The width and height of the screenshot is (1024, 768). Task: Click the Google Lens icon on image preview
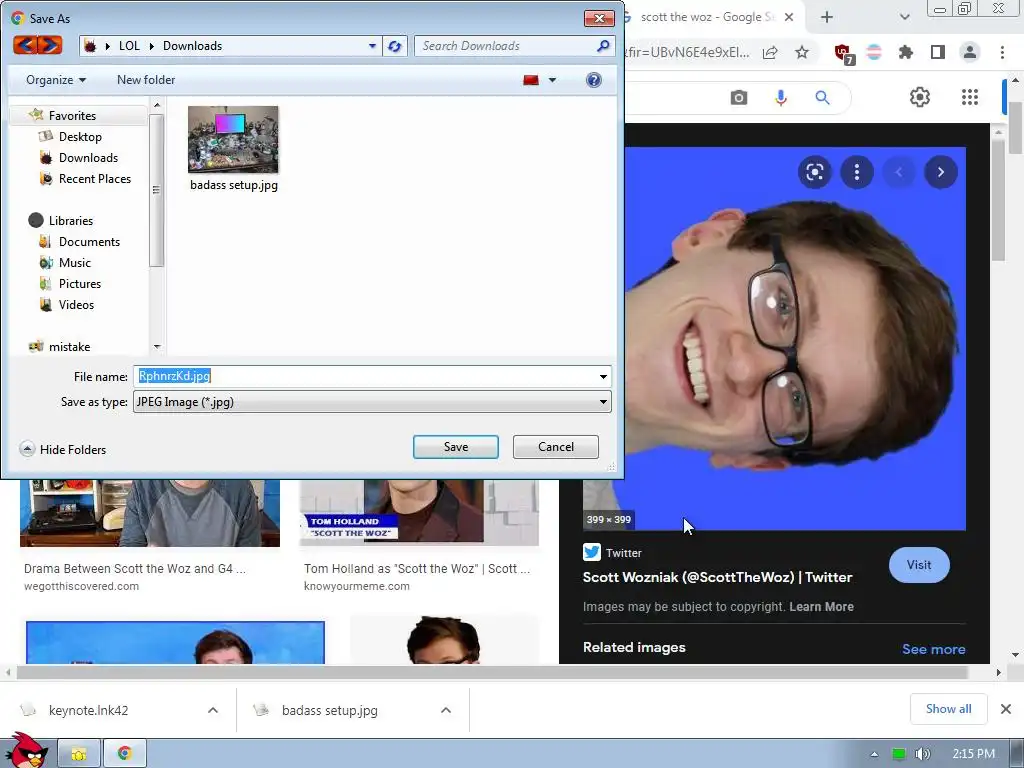point(814,172)
